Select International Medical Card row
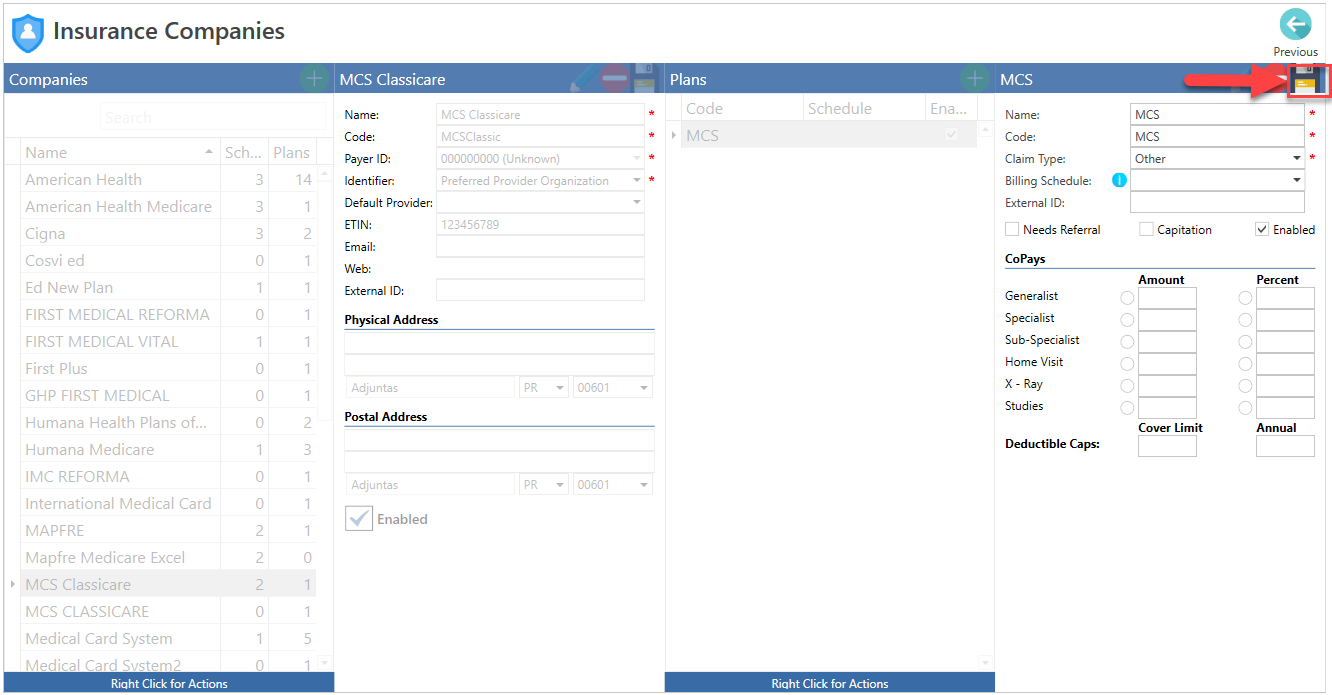Screen dimensions: 1332x695 tap(168, 503)
